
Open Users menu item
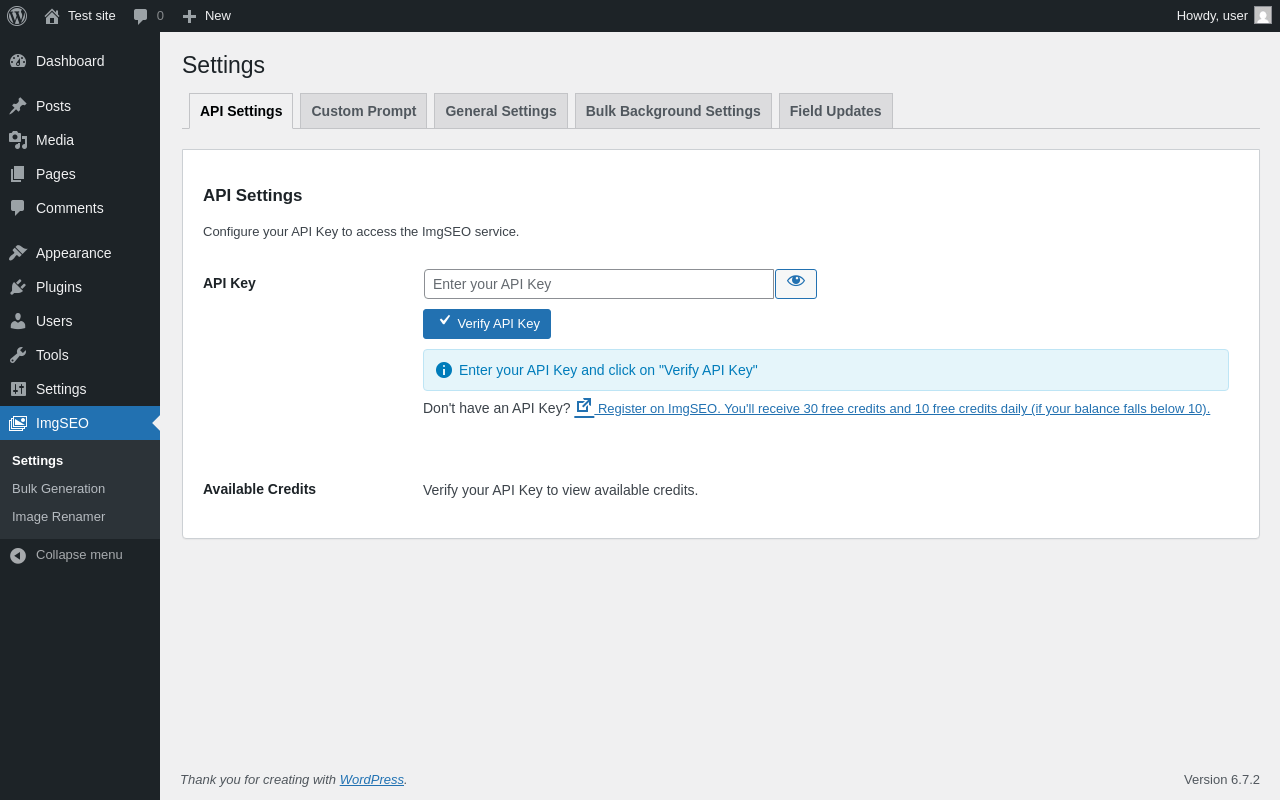point(80,321)
